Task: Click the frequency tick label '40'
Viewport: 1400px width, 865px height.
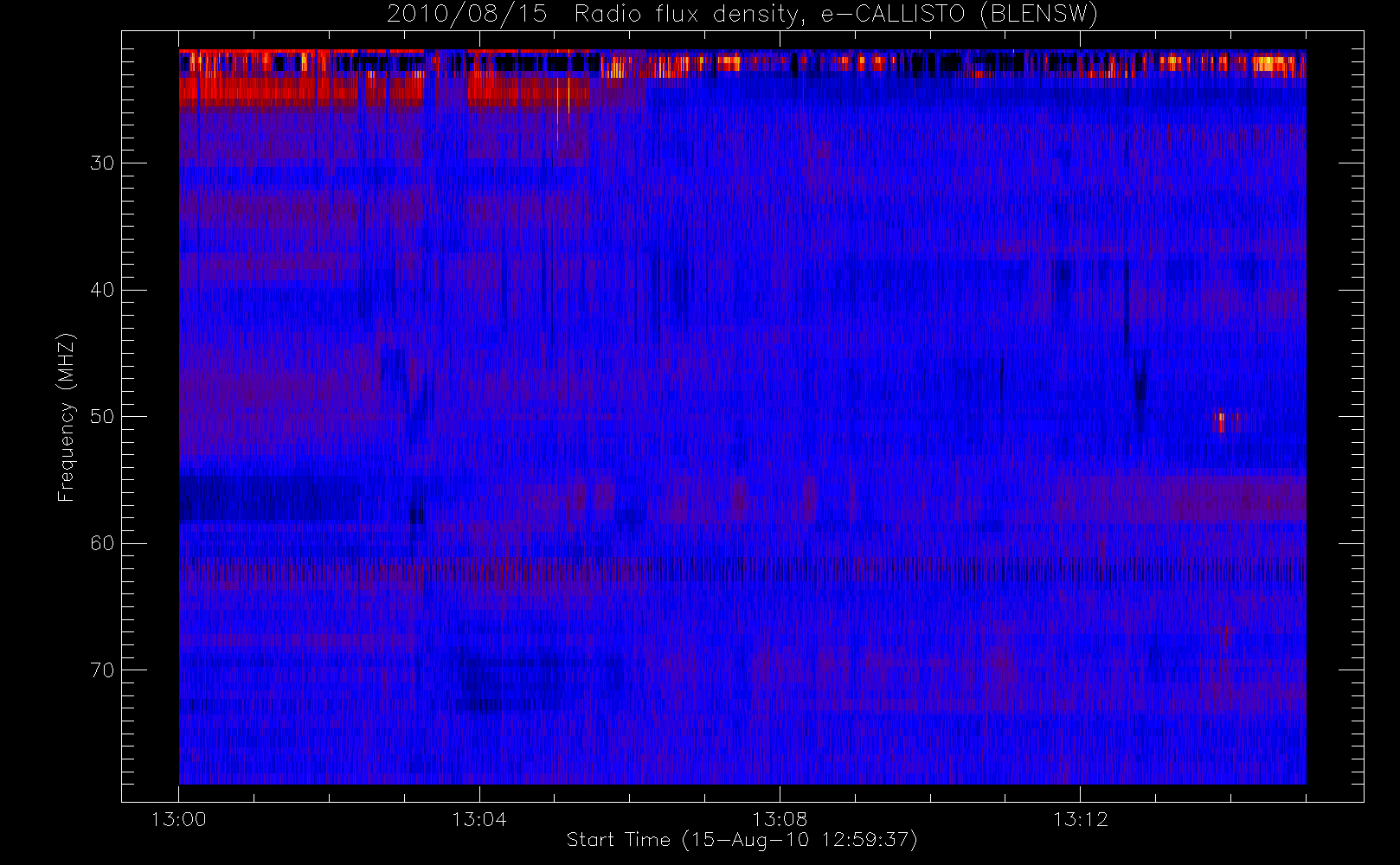Action: tap(102, 290)
